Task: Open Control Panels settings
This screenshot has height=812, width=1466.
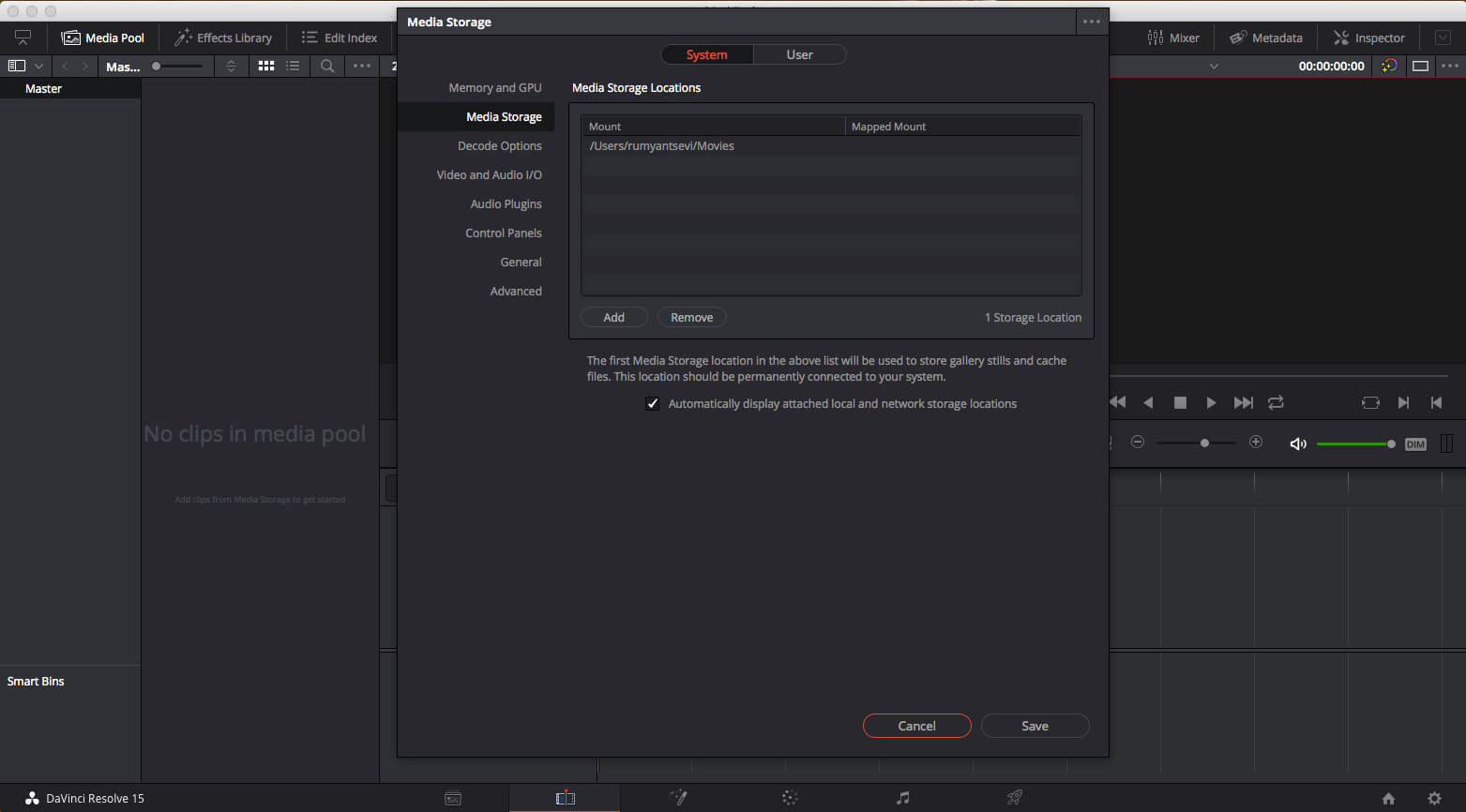Action: tap(504, 233)
